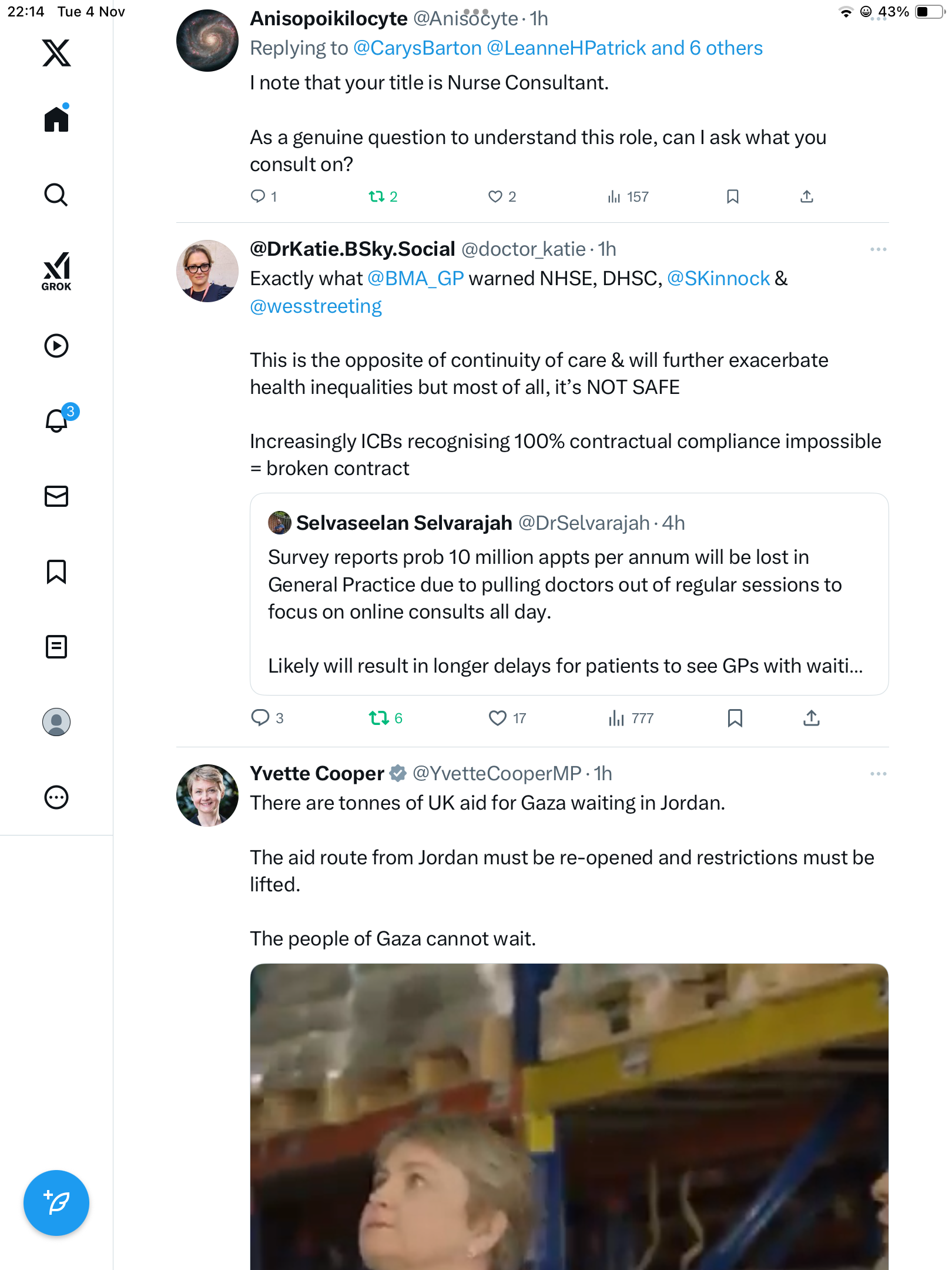Open Notifications with 3 unread

coord(58,420)
